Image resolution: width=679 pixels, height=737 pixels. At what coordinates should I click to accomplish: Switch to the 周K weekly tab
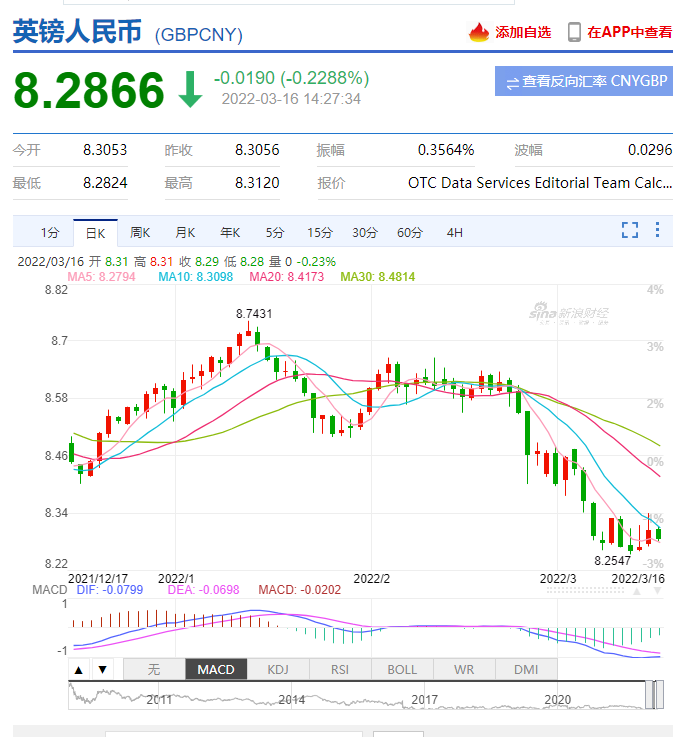click(140, 233)
